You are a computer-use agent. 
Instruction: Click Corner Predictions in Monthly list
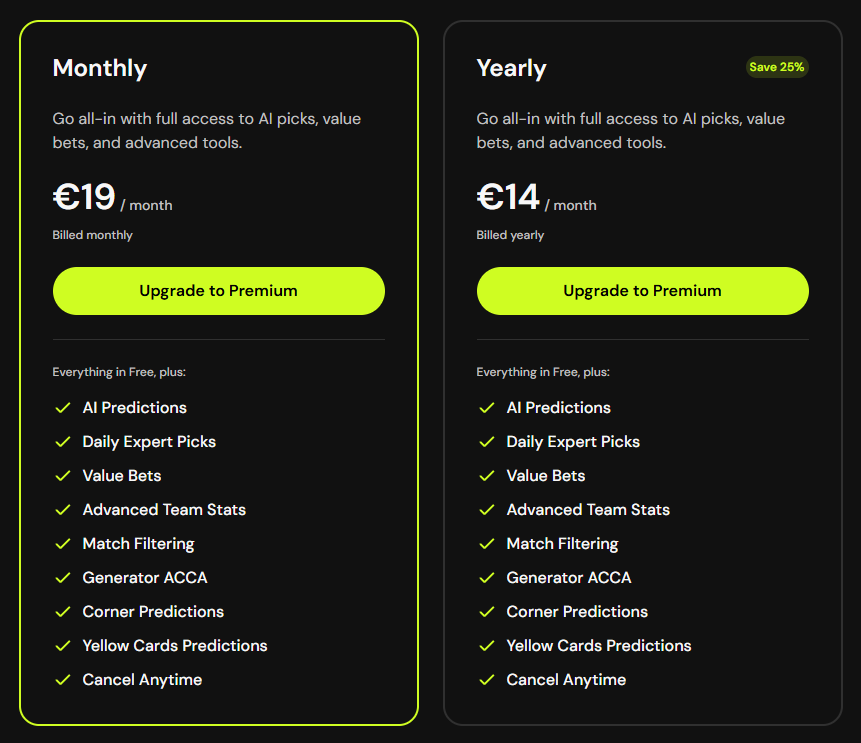tap(153, 612)
